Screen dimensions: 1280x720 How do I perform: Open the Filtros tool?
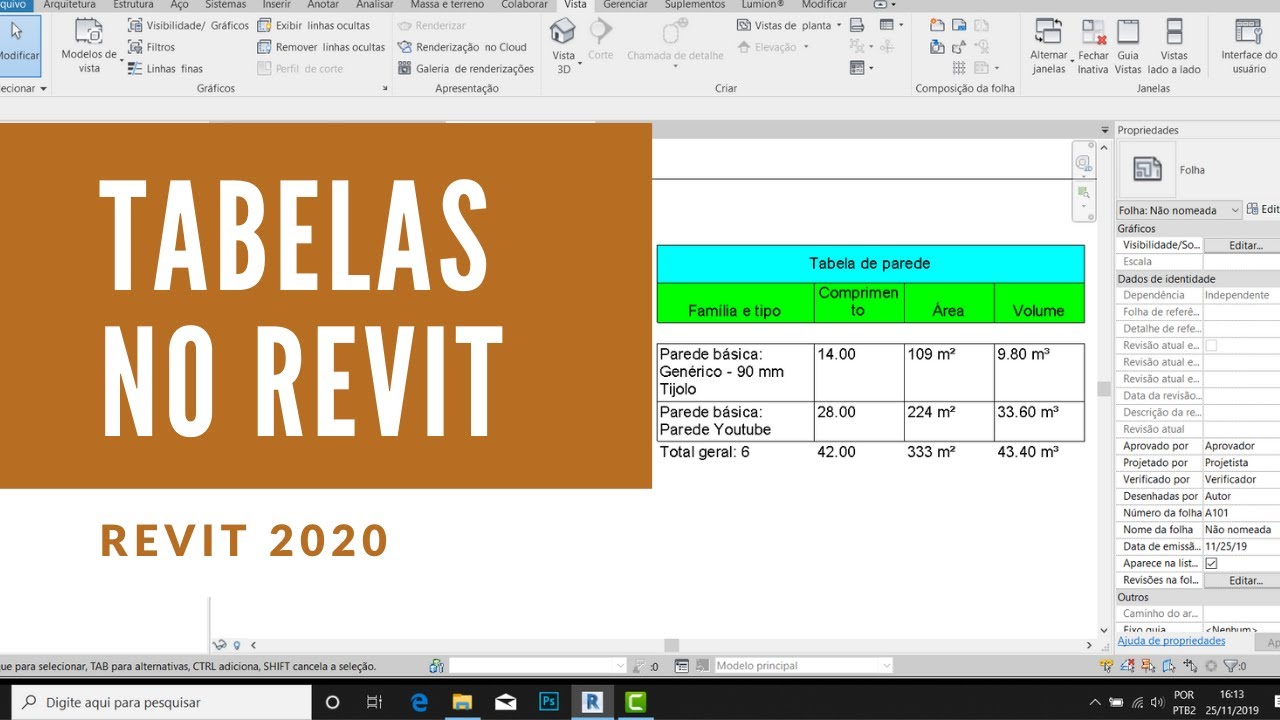coord(152,47)
